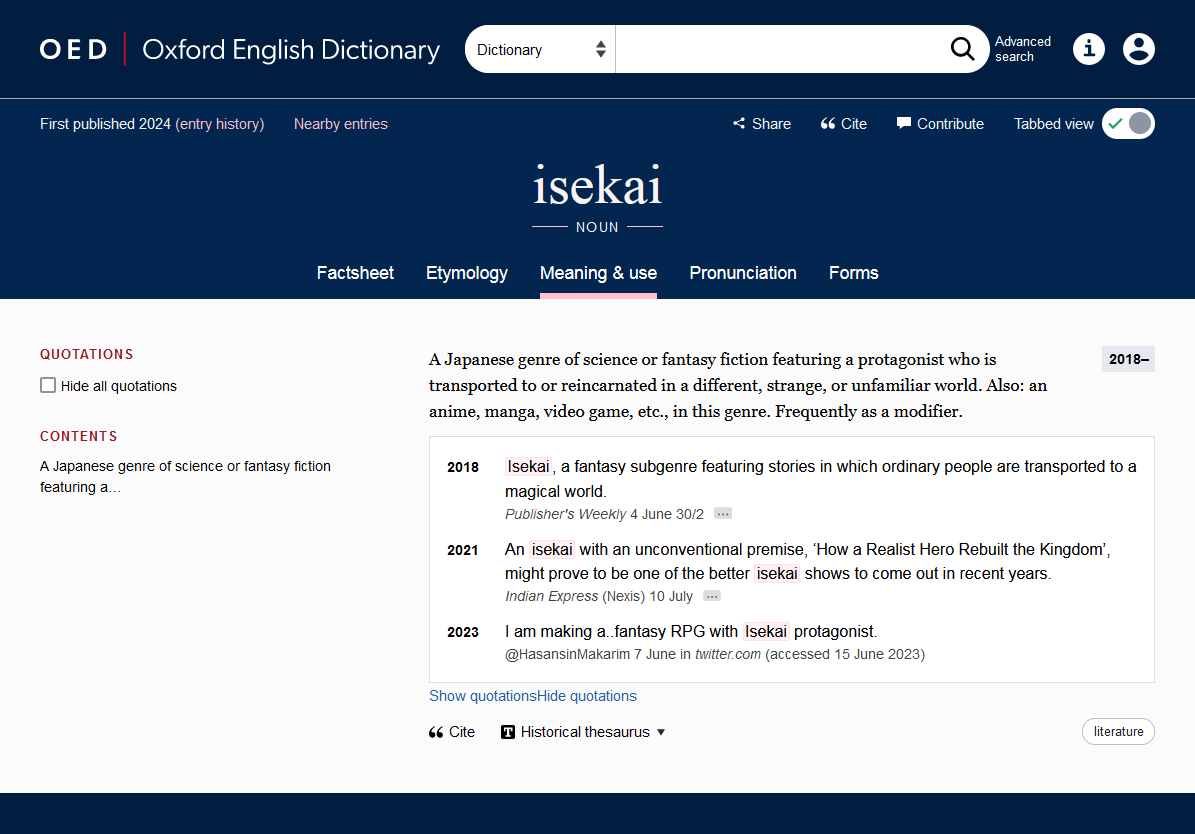Check the Hide all quotations checkbox
This screenshot has height=834, width=1195.
[48, 386]
